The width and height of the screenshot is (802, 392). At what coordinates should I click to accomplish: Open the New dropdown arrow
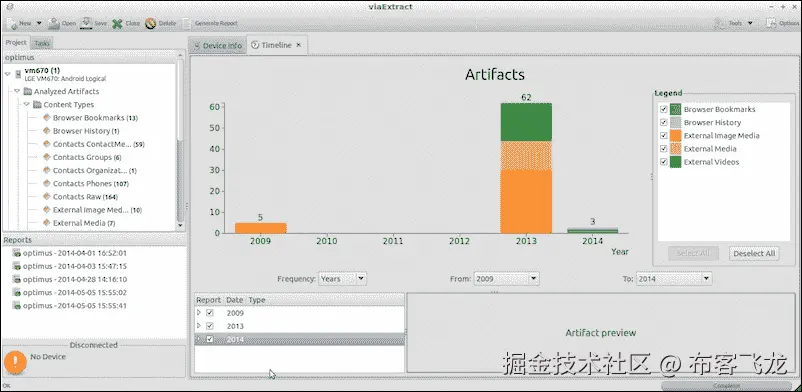(39, 24)
